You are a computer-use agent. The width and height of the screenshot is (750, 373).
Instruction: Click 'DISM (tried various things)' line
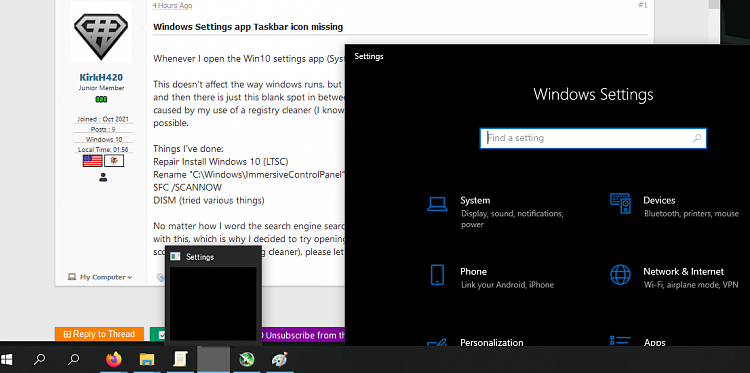(209, 200)
